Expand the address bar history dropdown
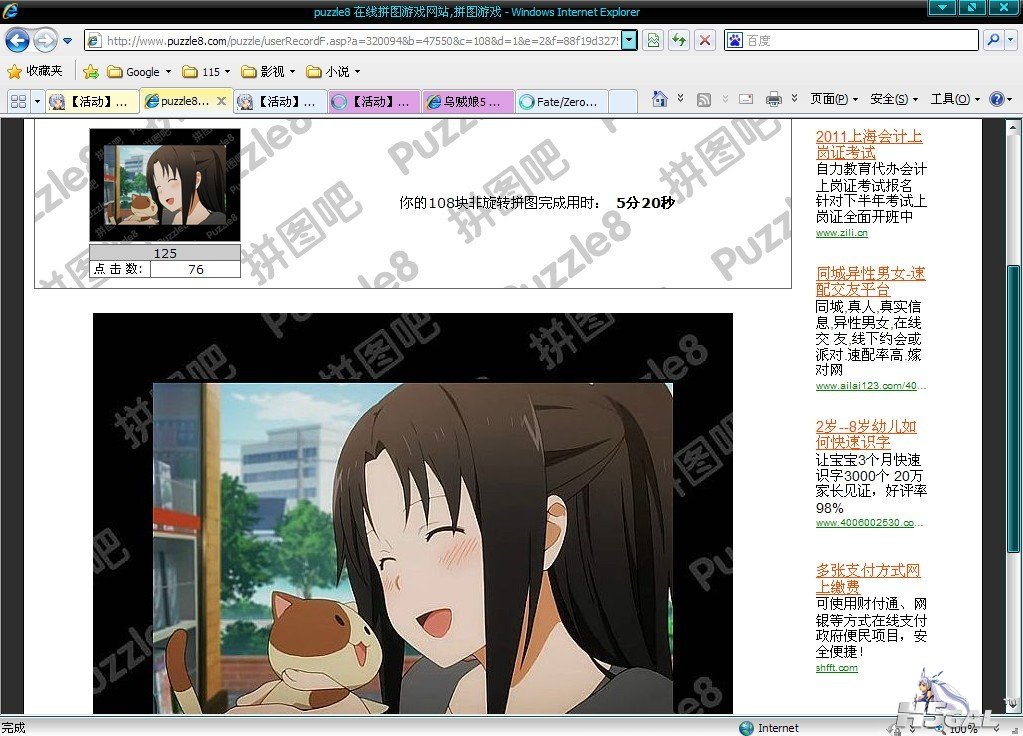The width and height of the screenshot is (1023, 736). 630,40
